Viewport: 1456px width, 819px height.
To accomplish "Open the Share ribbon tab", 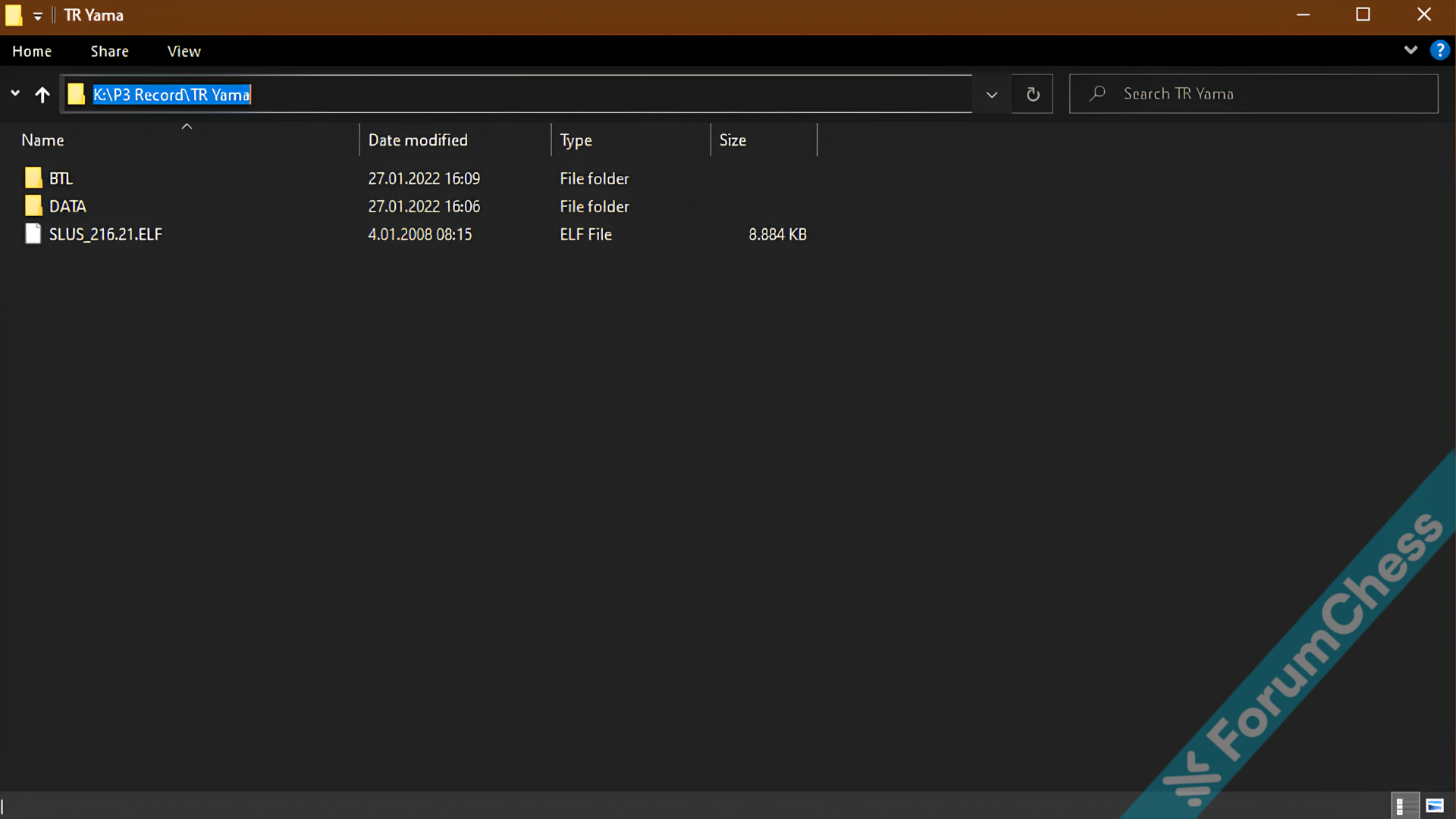I will pos(110,51).
